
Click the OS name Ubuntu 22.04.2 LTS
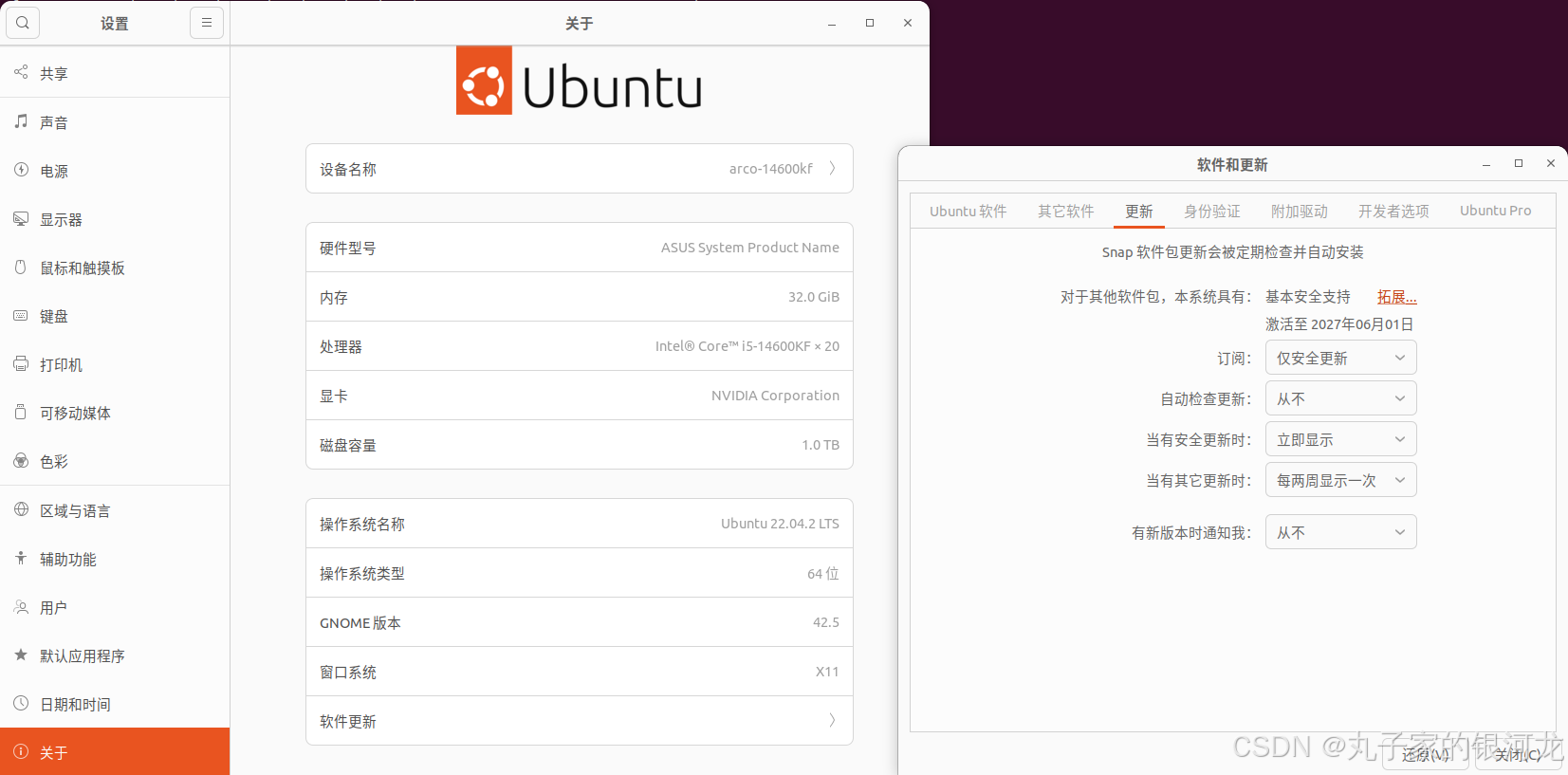(x=780, y=524)
